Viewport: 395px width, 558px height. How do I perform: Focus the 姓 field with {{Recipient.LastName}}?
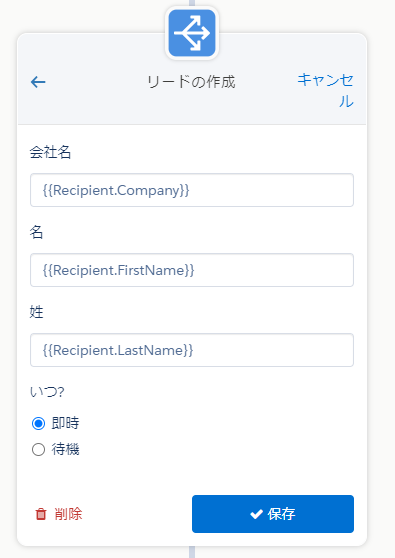click(x=192, y=350)
